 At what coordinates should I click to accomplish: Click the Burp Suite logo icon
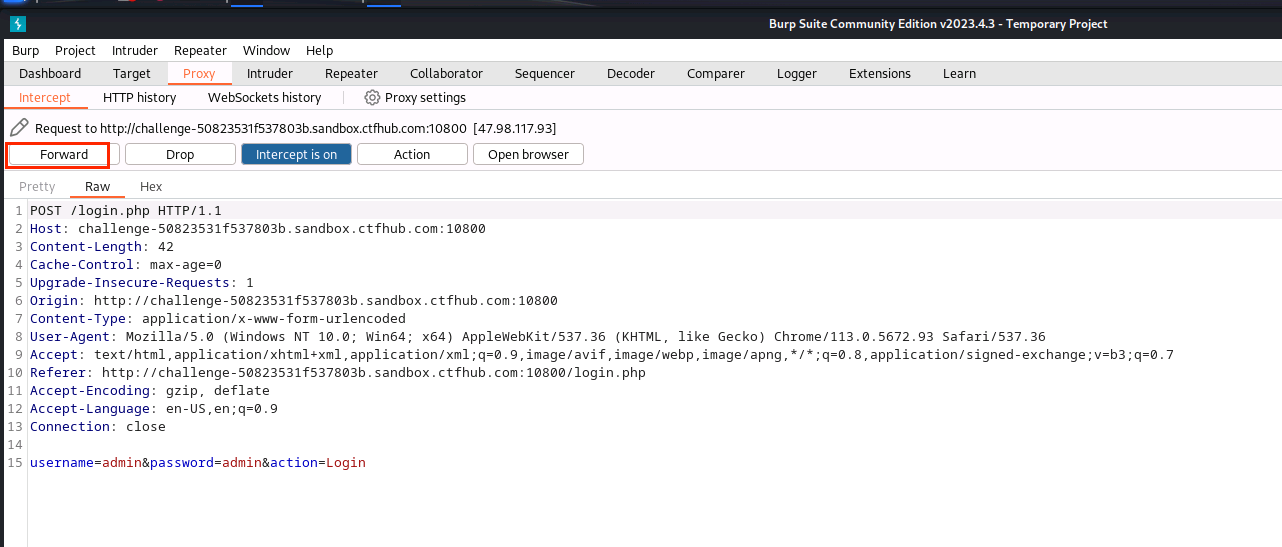click(x=18, y=24)
